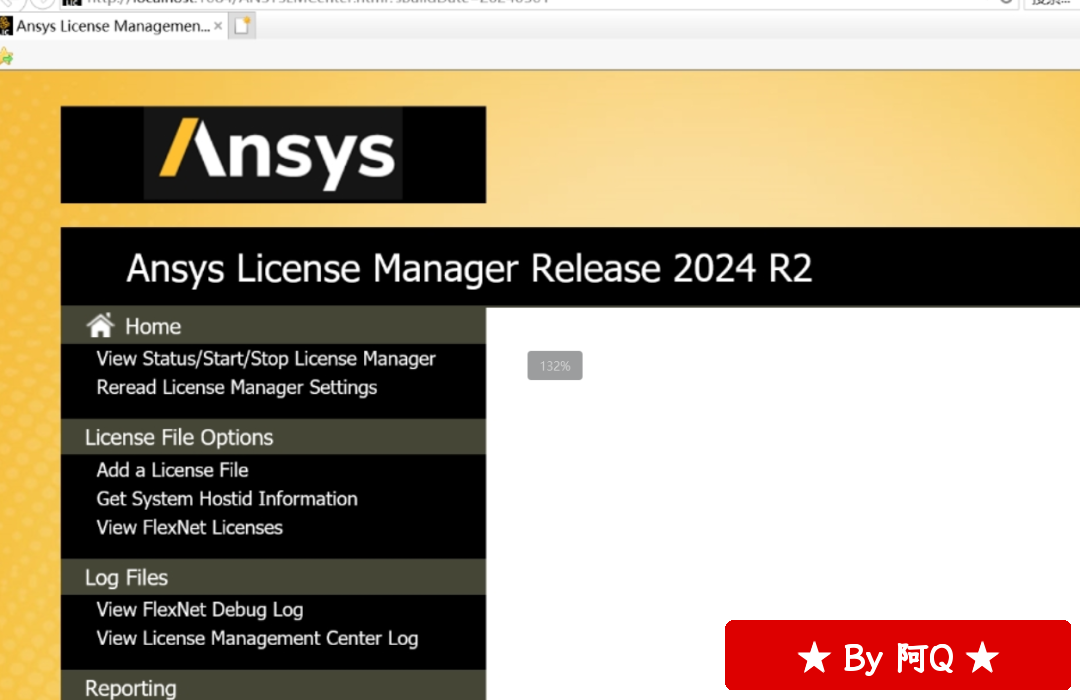Viewport: 1080px width, 700px height.
Task: Click the Reporting section heading
Action: click(131, 688)
